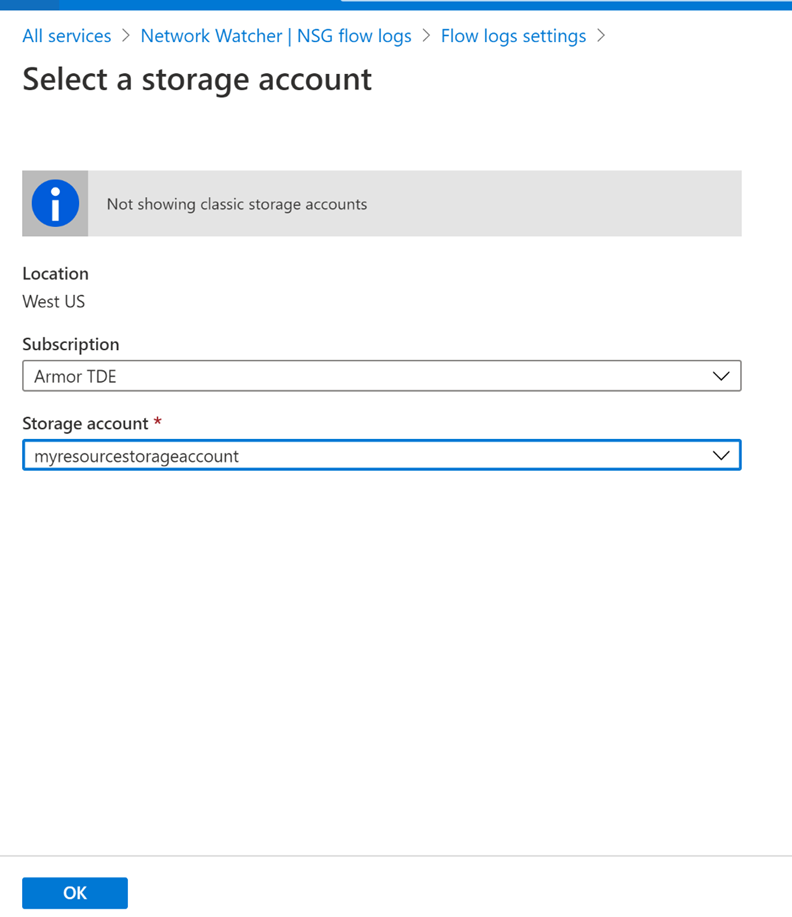Click the blue information icon
The image size is (792, 917).
(x=55, y=203)
